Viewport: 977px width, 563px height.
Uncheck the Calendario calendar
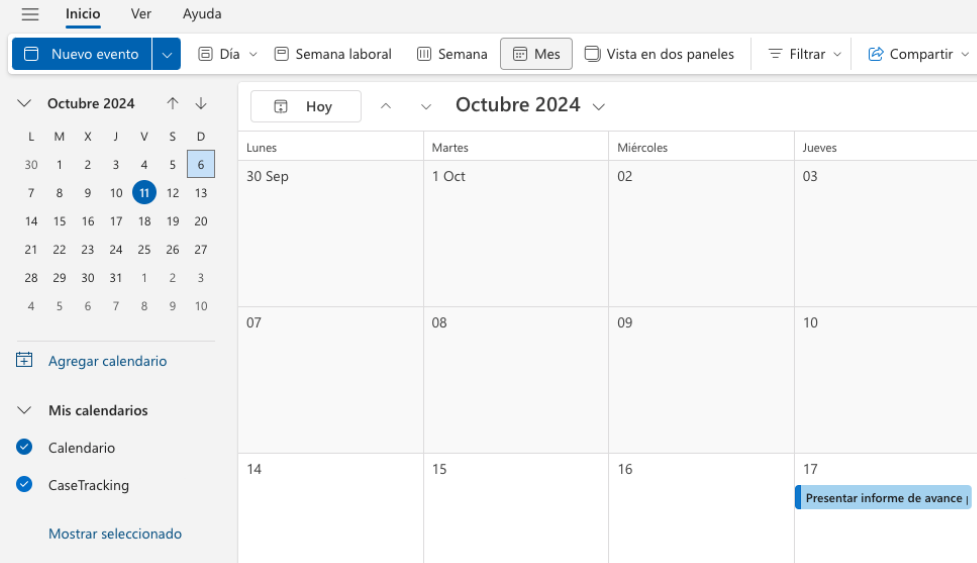click(x=24, y=447)
